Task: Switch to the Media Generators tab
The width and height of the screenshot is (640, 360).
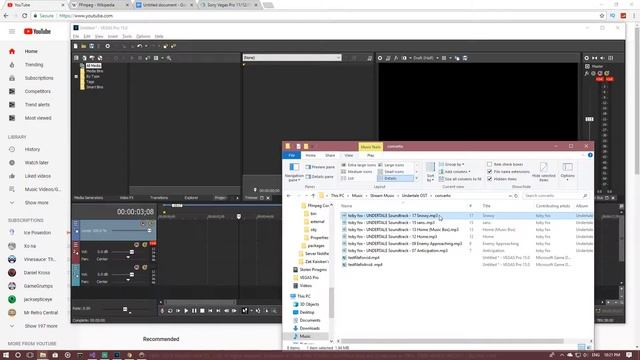Action: 89,198
